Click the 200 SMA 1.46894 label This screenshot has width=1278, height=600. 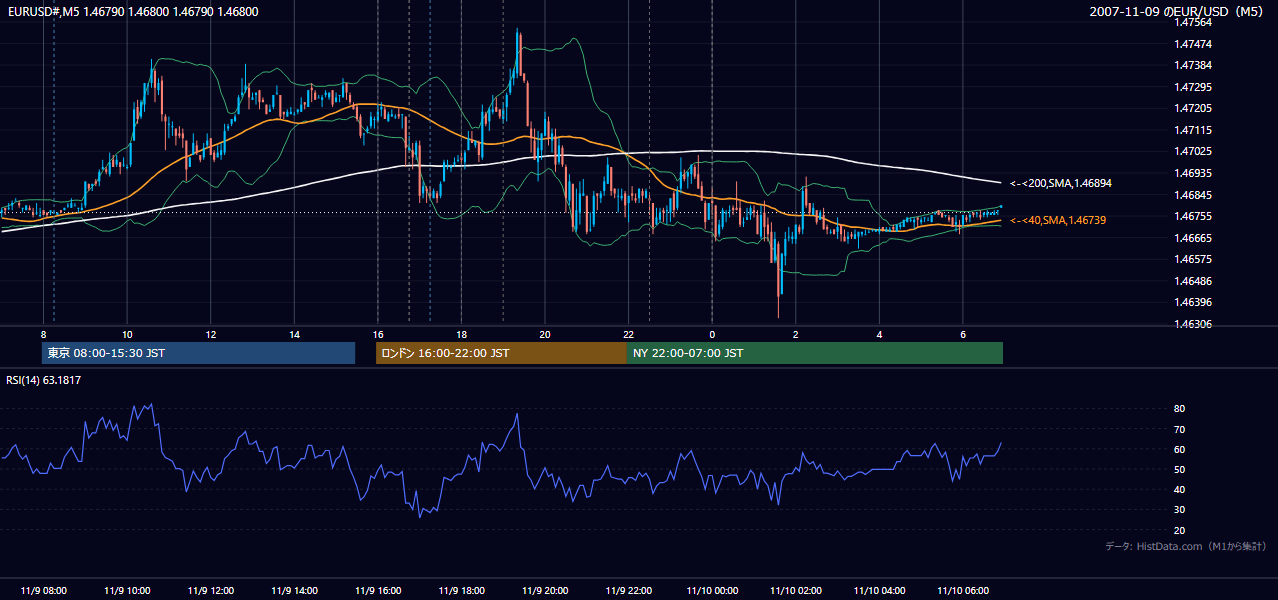tap(1060, 183)
